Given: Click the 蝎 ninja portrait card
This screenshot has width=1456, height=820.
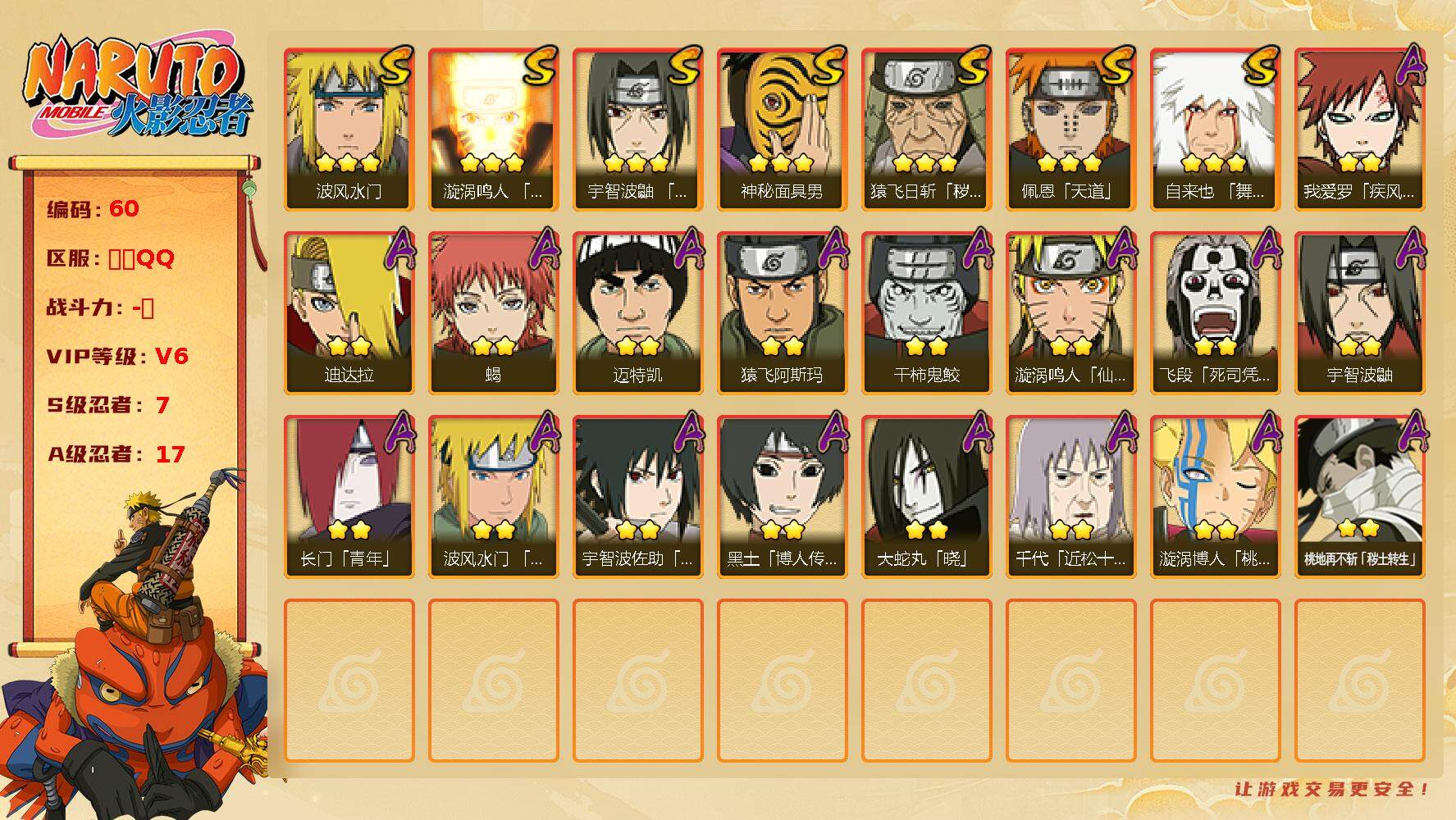Looking at the screenshot, I should click(494, 313).
